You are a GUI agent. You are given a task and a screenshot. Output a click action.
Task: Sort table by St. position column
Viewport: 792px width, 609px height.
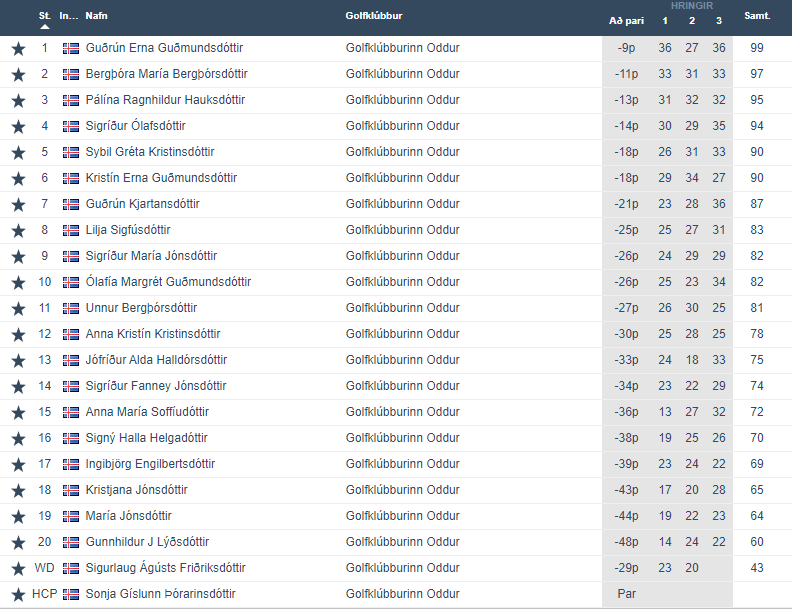coord(44,16)
